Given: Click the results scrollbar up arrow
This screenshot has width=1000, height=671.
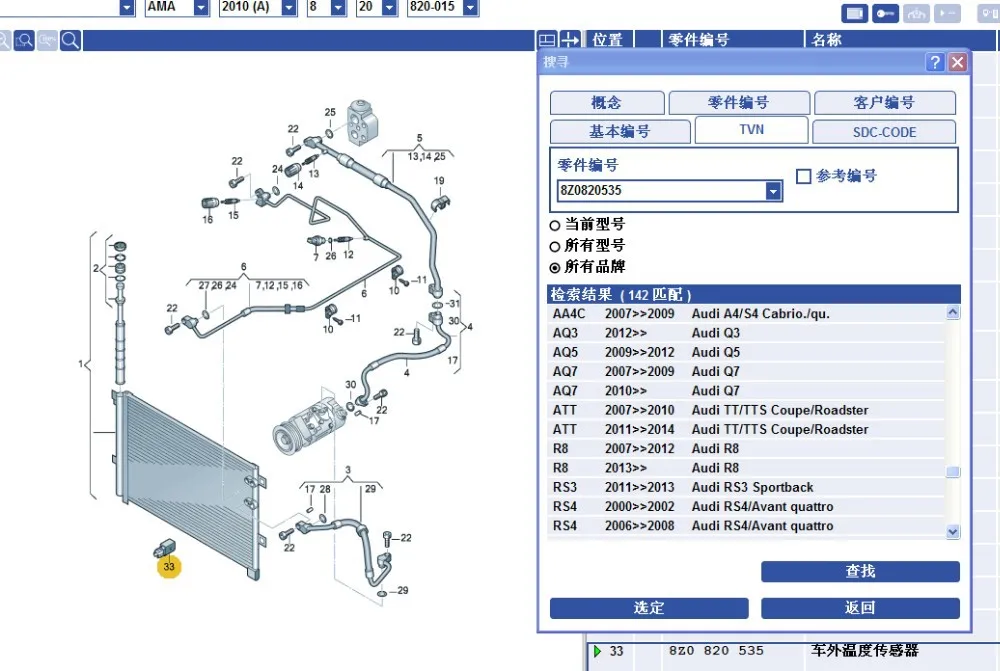Looking at the screenshot, I should click(953, 312).
